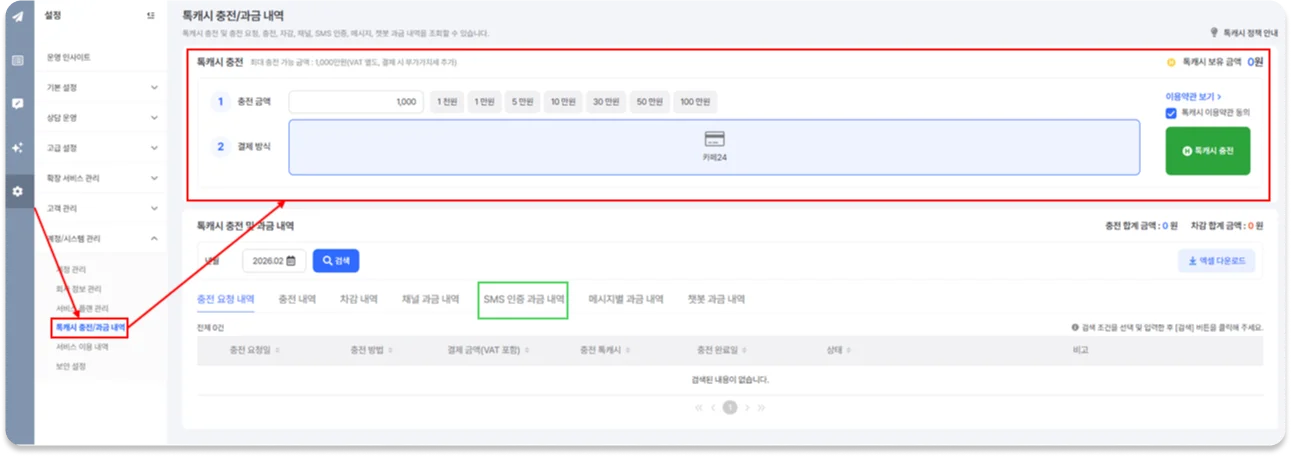
Task: Click the blue 검색 button
Action: click(336, 260)
